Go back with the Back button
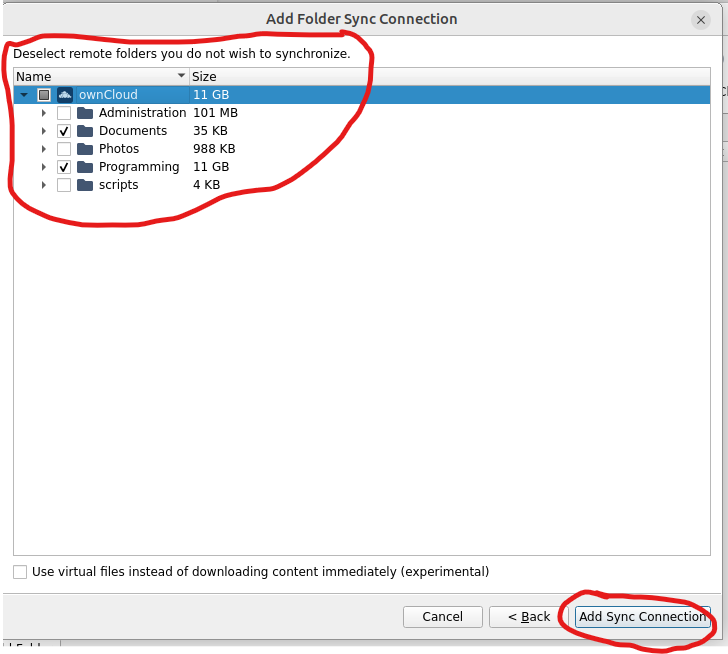 coord(529,617)
